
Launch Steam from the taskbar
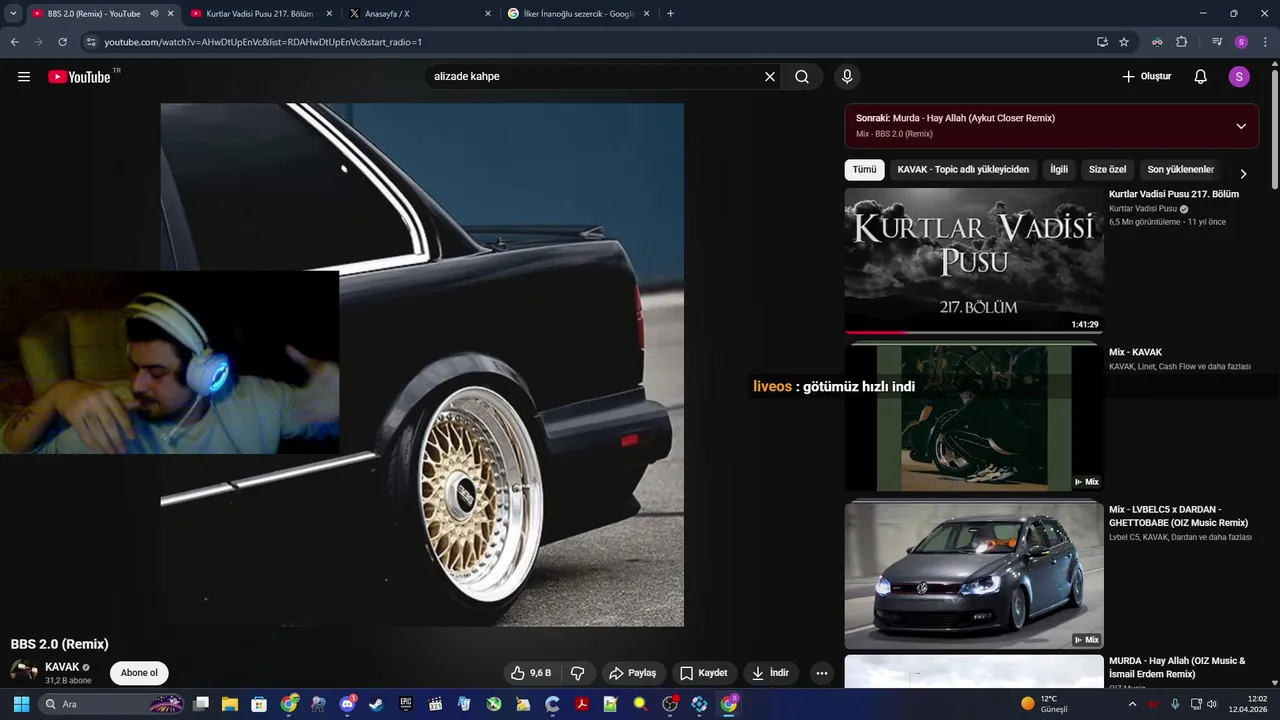pos(376,704)
